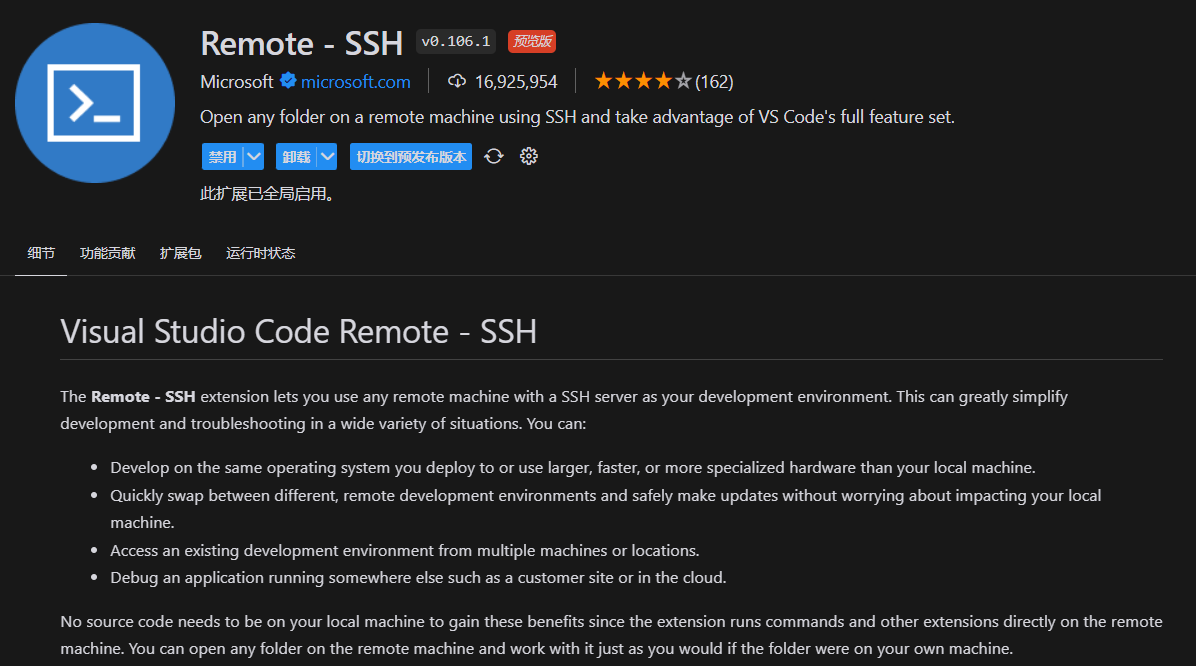This screenshot has width=1196, height=666.
Task: Click the 切换到预发布版本 button
Action: [x=411, y=156]
